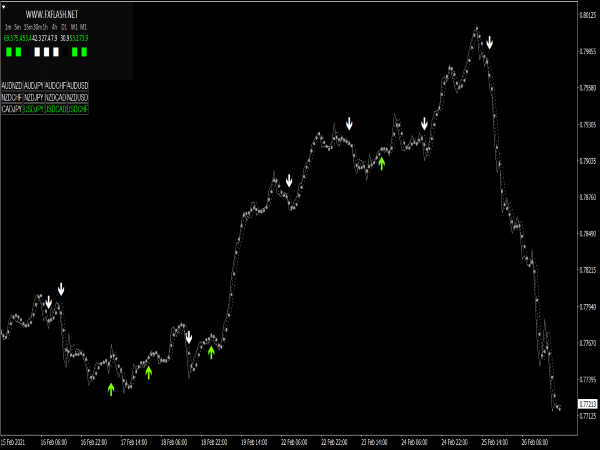
Task: Select the M1 monthly timeframe label
Action: [x=83, y=27]
